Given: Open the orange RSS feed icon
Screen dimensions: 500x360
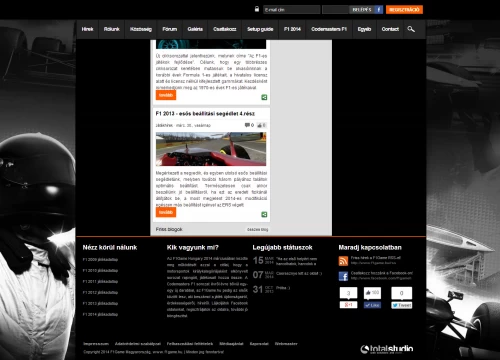Looking at the screenshot, I should (343, 261).
